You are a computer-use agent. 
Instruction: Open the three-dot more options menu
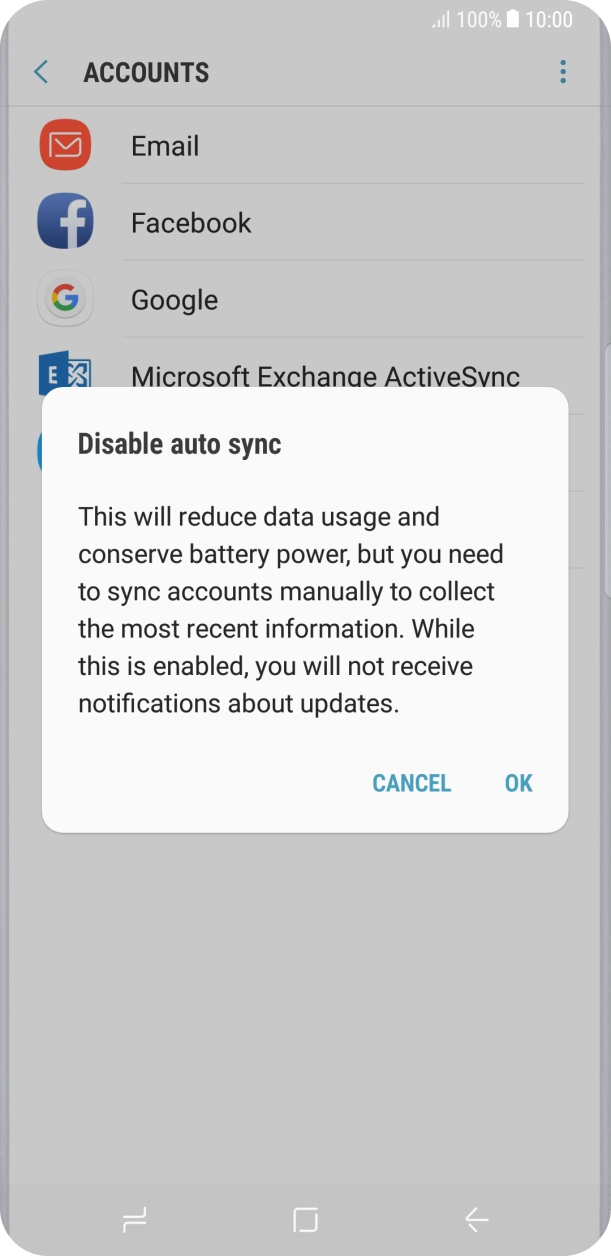[563, 72]
